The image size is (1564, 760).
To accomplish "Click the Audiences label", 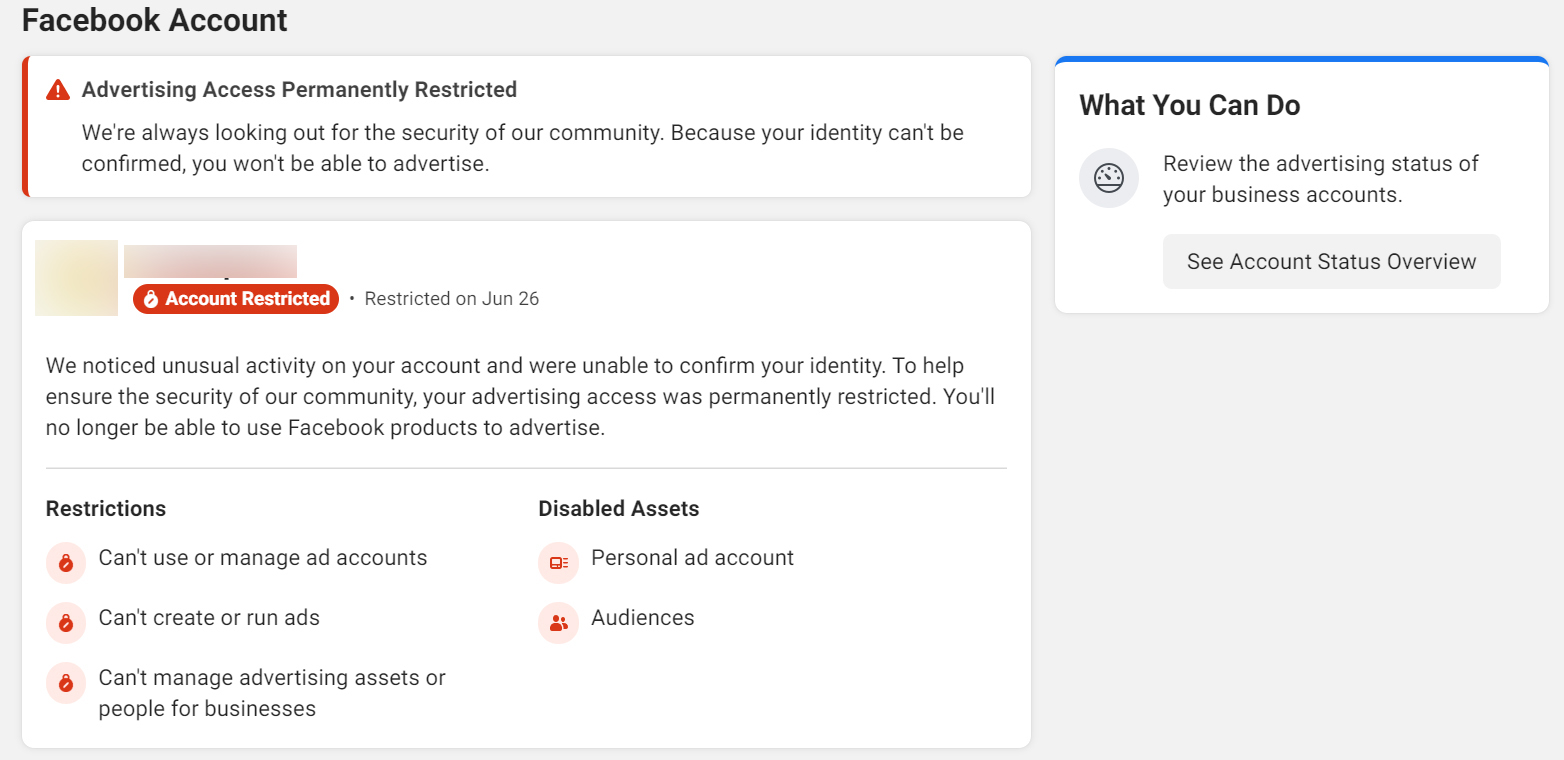I will [643, 618].
